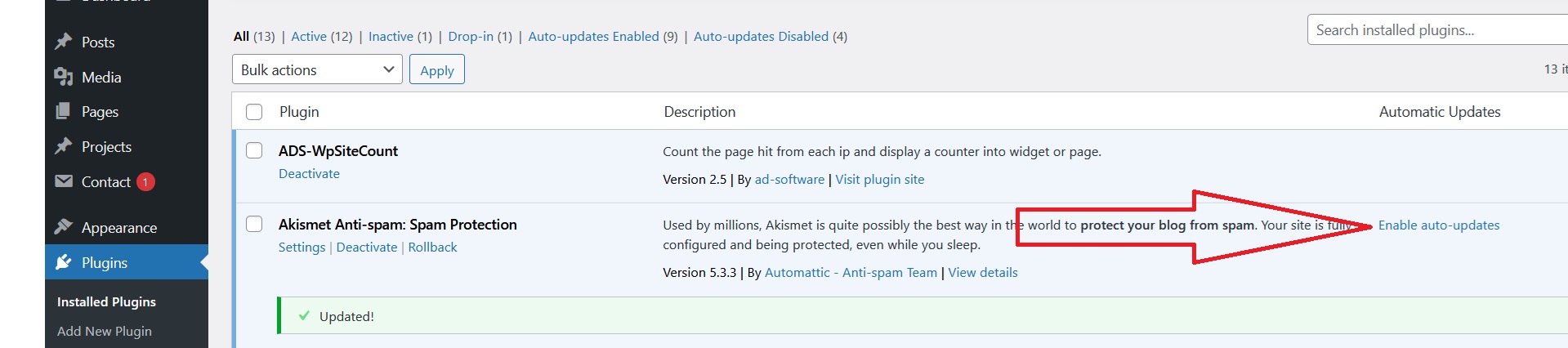Image resolution: width=1568 pixels, height=348 pixels.
Task: Go to Installed Plugins submenu
Action: (x=106, y=301)
